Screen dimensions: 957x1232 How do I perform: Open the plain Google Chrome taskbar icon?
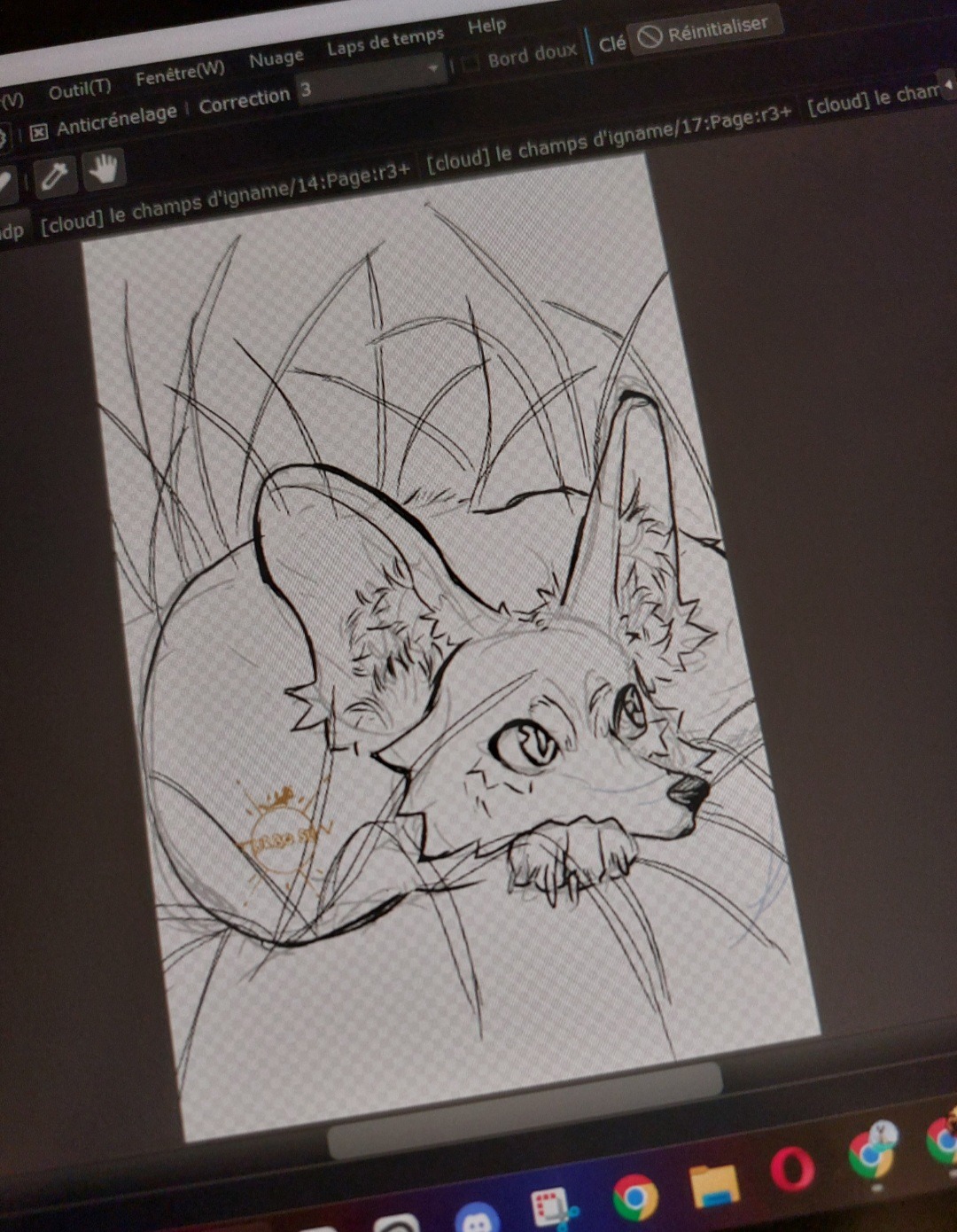tap(636, 1197)
